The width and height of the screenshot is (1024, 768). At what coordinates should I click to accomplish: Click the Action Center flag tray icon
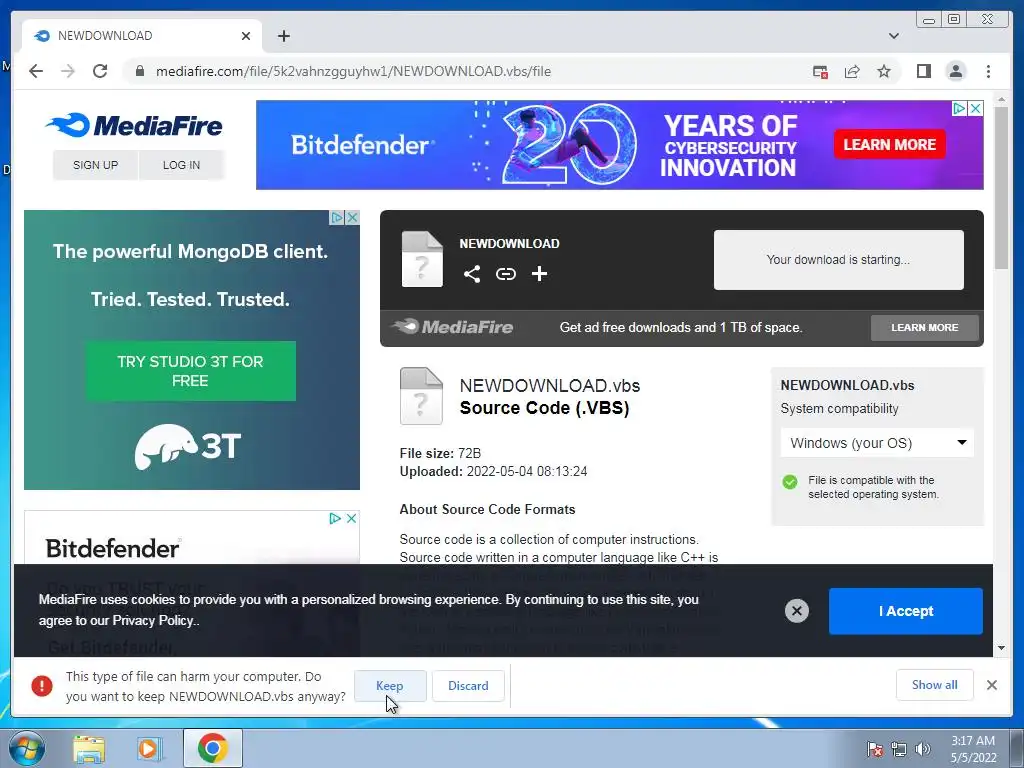point(875,749)
